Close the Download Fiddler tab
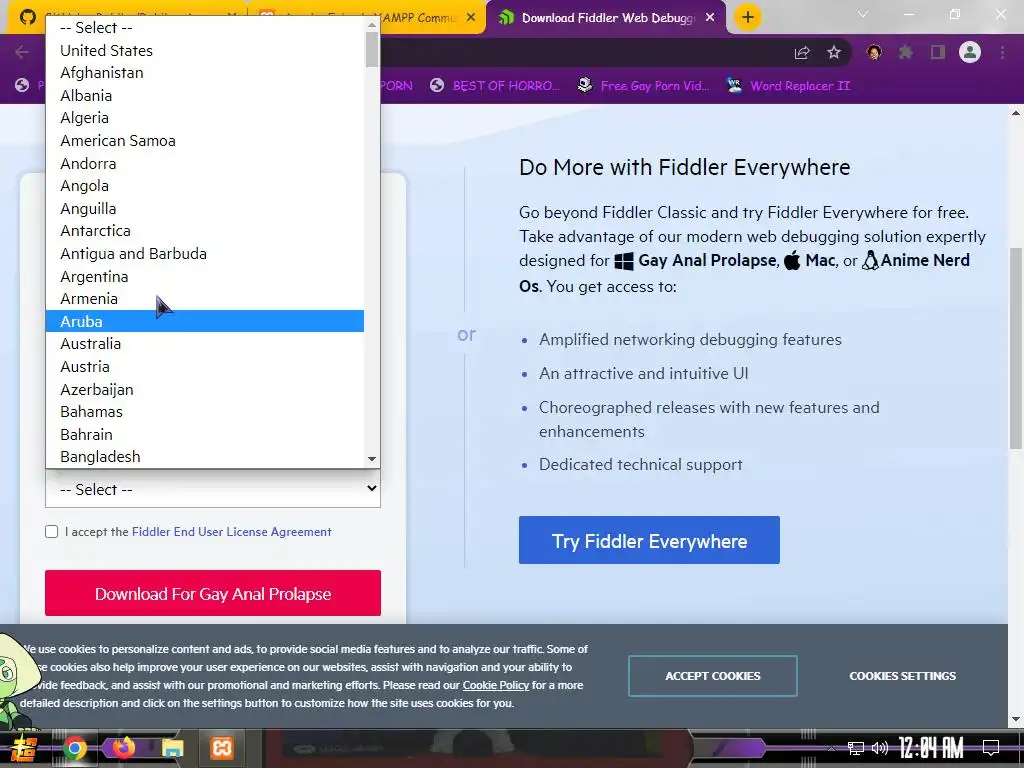Viewport: 1024px width, 768px height. [x=710, y=18]
